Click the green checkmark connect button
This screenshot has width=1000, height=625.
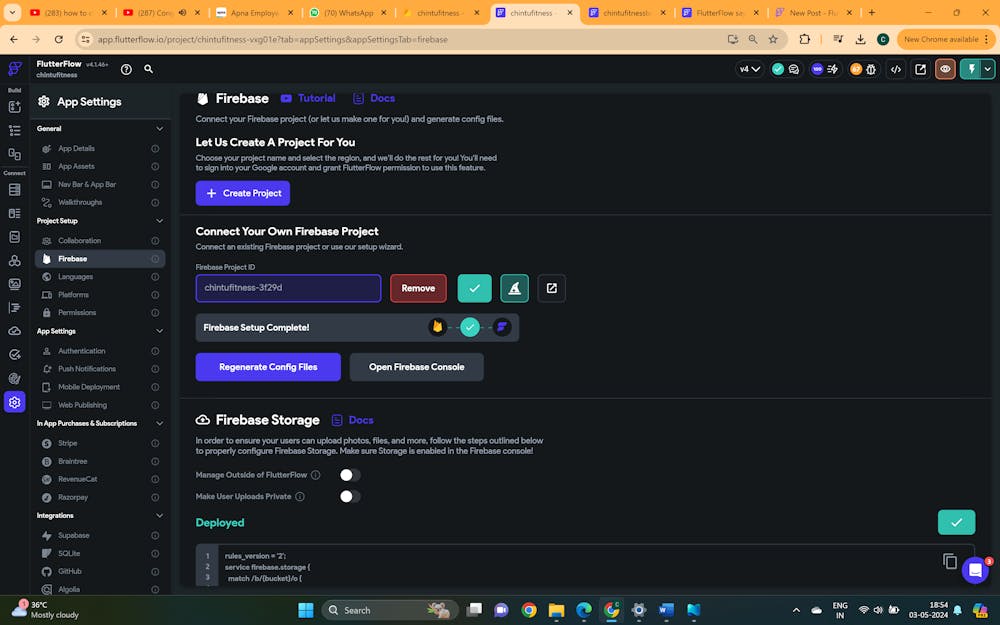(x=474, y=288)
